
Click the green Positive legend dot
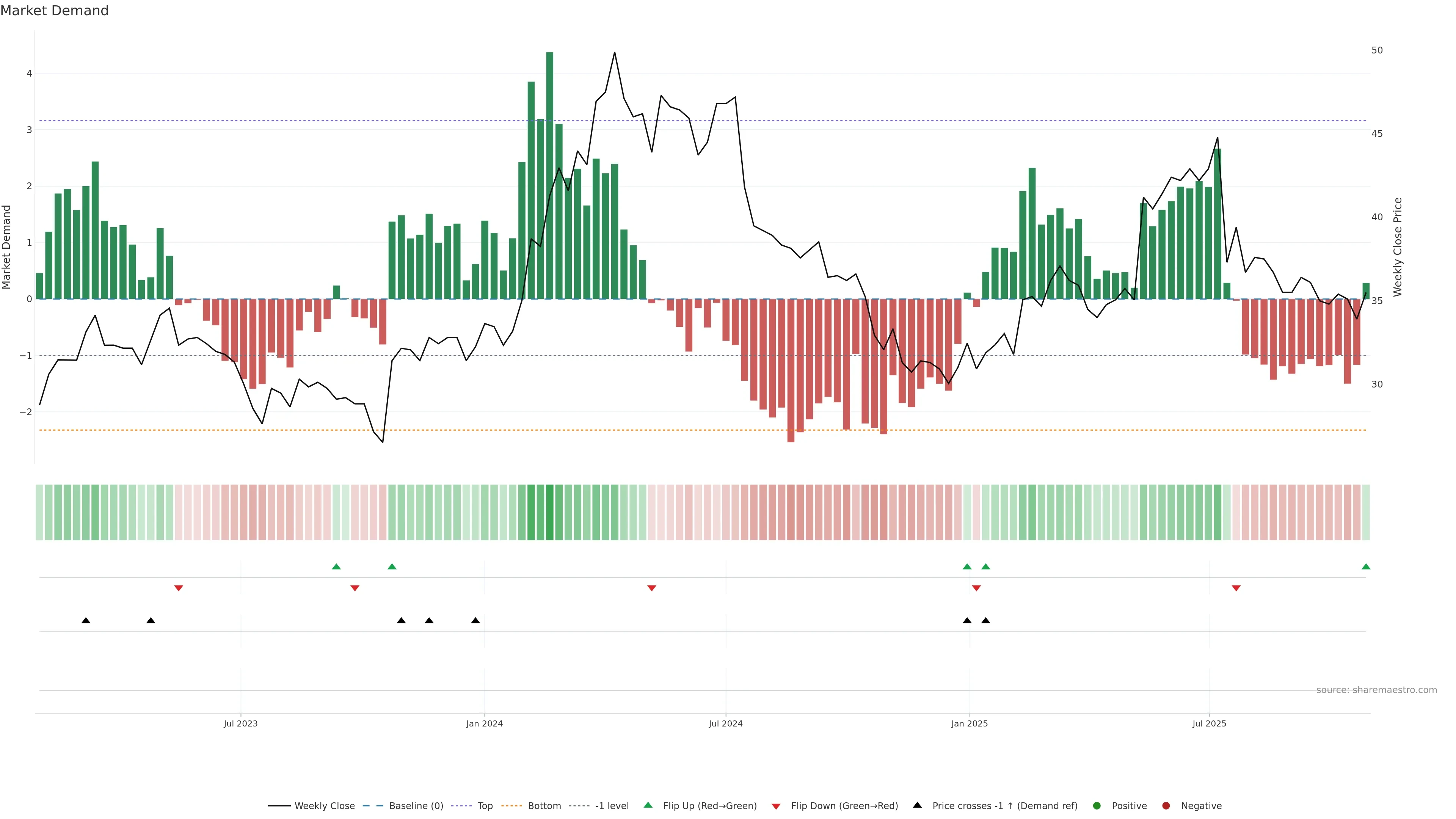tap(1097, 806)
